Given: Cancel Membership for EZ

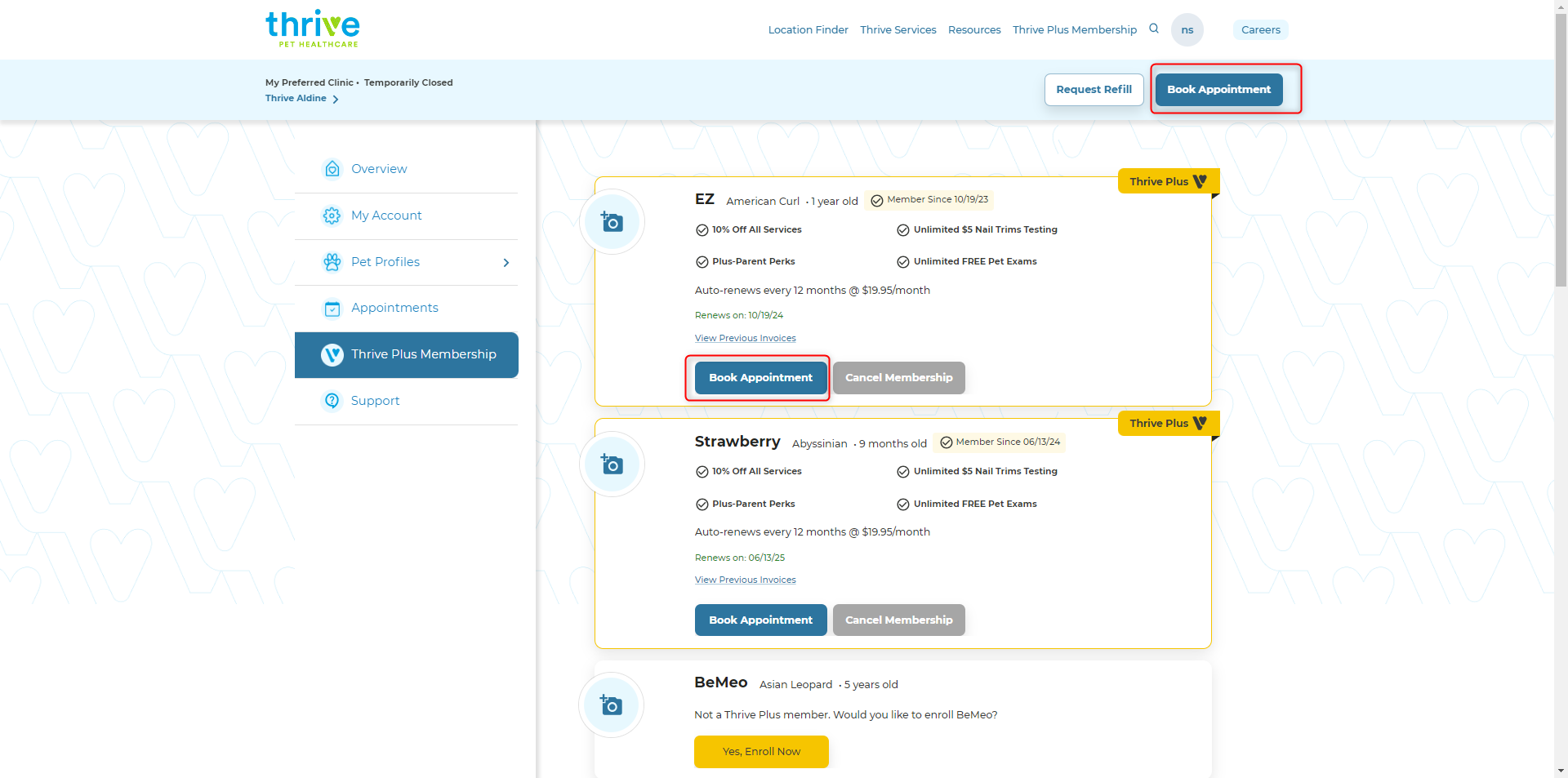Looking at the screenshot, I should click(x=898, y=378).
